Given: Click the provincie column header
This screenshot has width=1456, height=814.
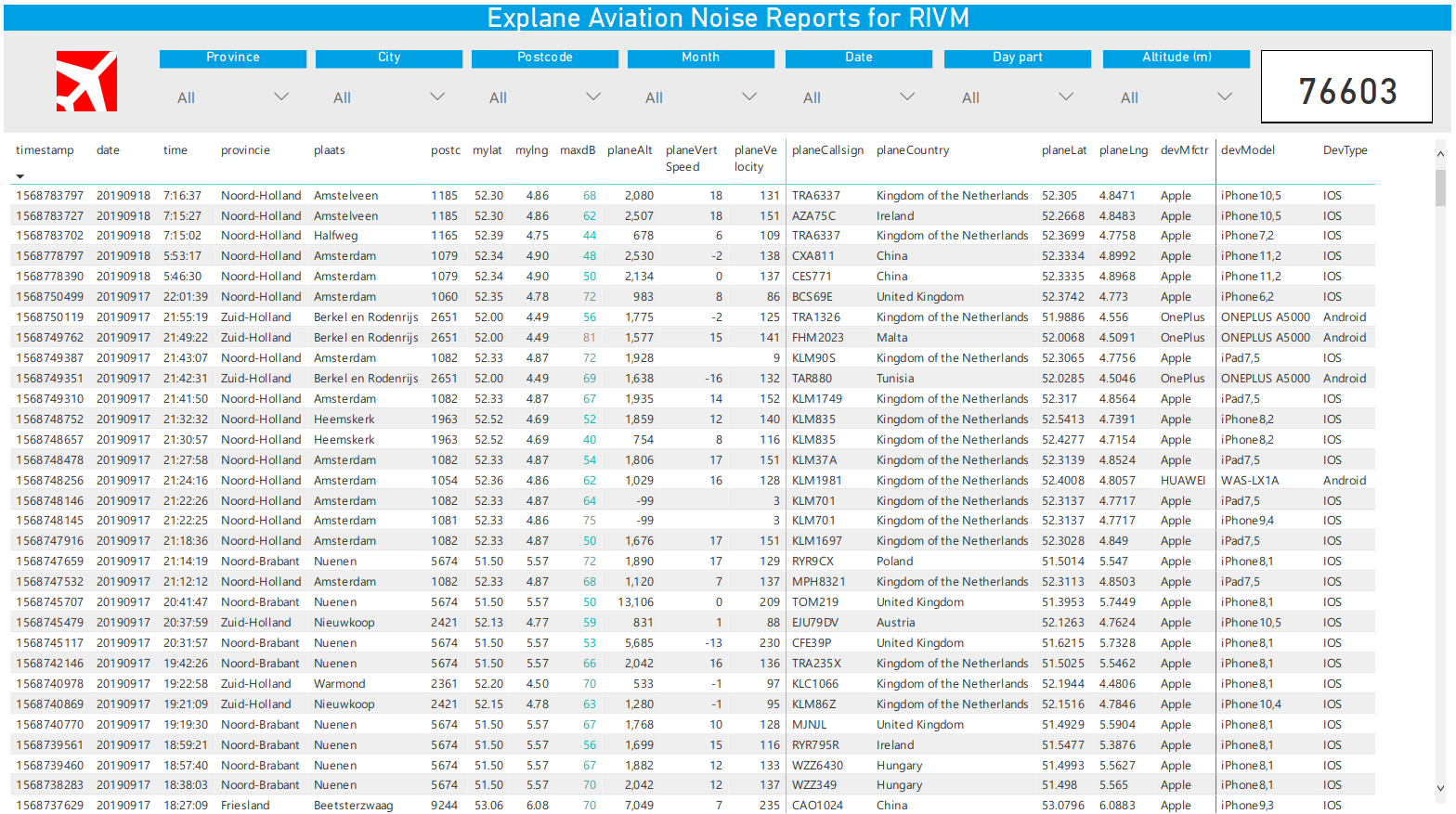Looking at the screenshot, I should [x=245, y=150].
